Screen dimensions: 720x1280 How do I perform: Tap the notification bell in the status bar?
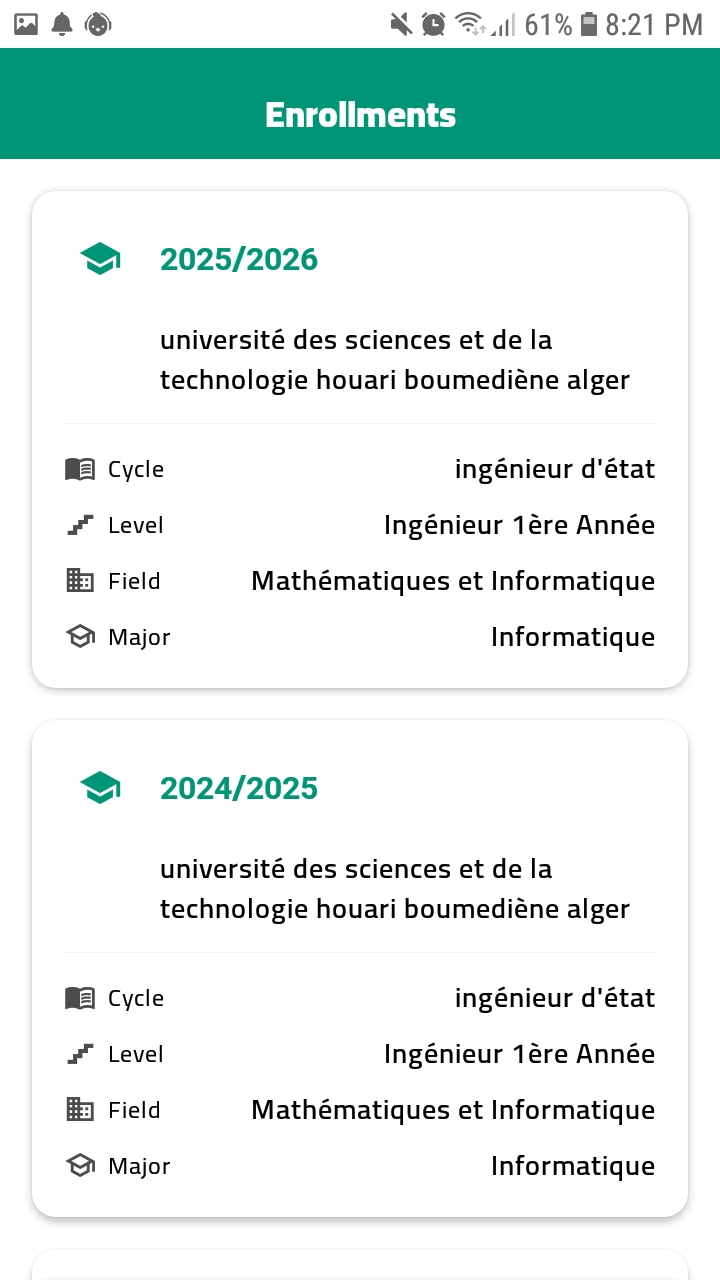point(62,24)
